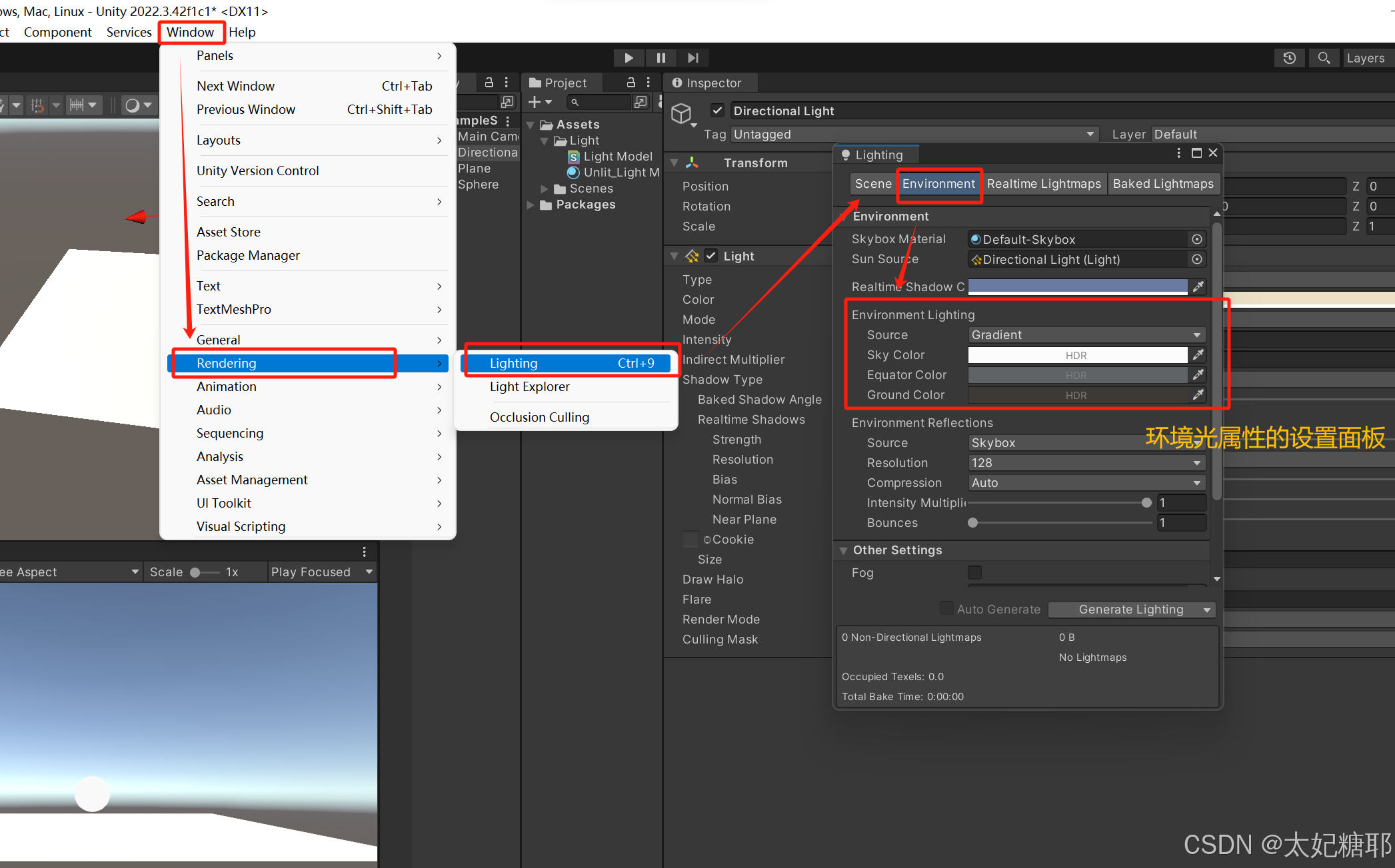This screenshot has height=868, width=1395.
Task: Click the Ground Color eyedropper icon
Action: click(1198, 394)
